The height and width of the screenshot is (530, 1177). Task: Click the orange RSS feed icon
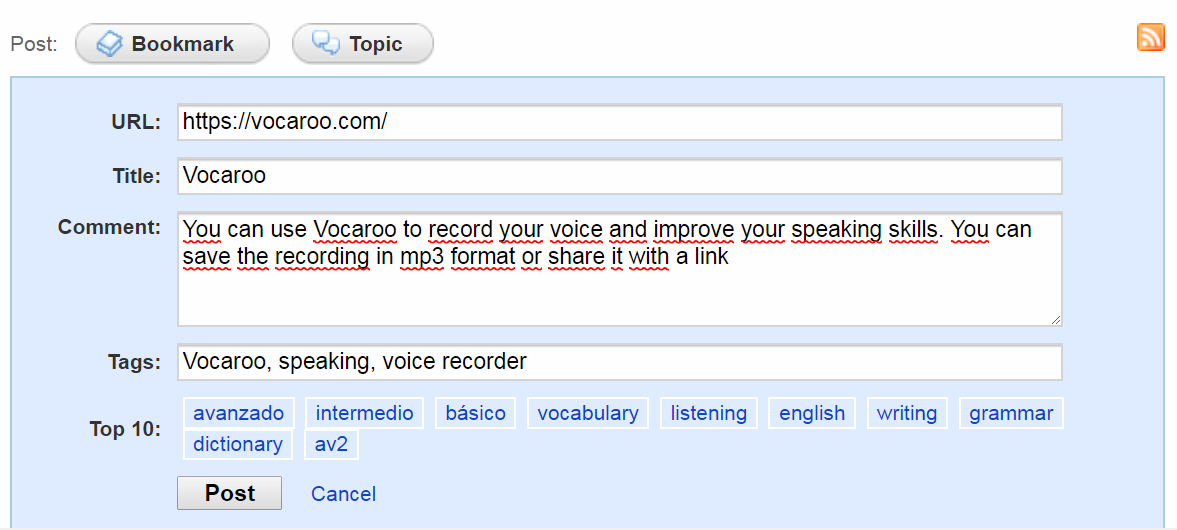click(x=1151, y=37)
